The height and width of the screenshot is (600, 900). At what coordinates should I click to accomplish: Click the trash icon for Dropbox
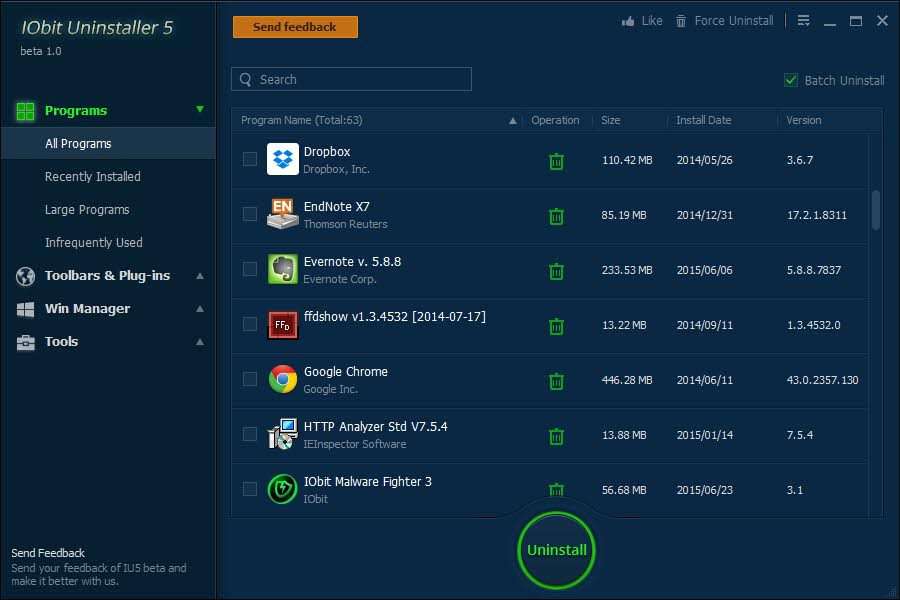556,161
